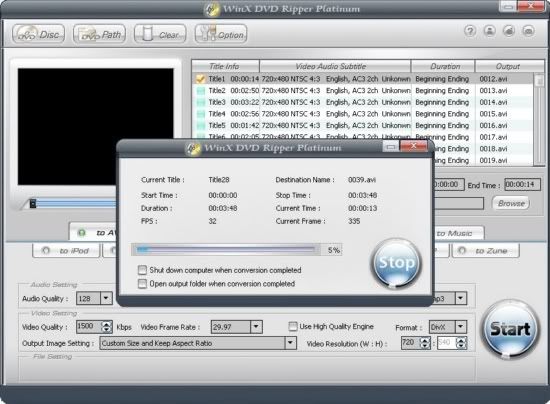Select the to iPod radio tab

click(66, 251)
